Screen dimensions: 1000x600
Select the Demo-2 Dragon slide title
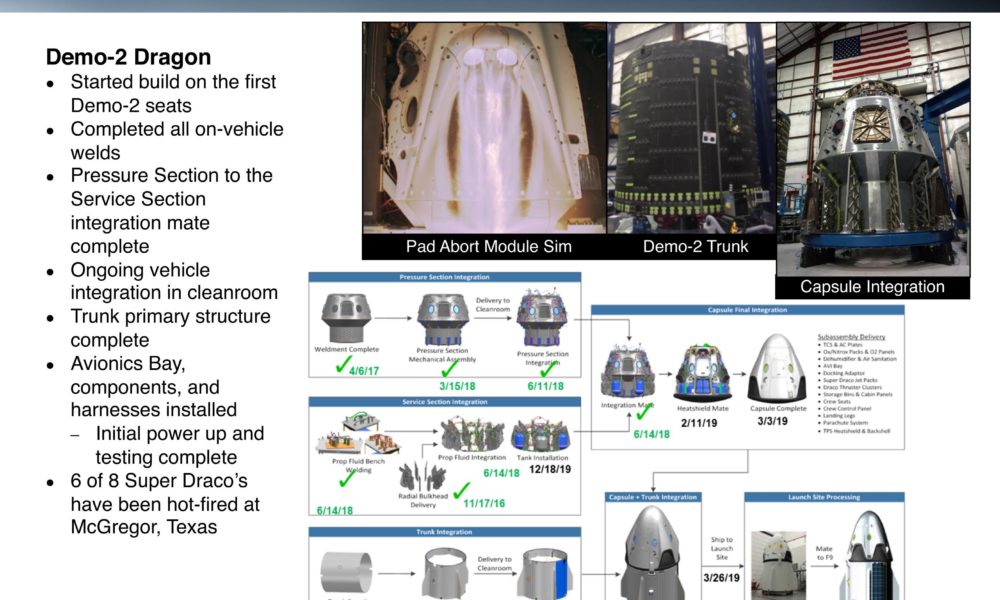pos(128,57)
